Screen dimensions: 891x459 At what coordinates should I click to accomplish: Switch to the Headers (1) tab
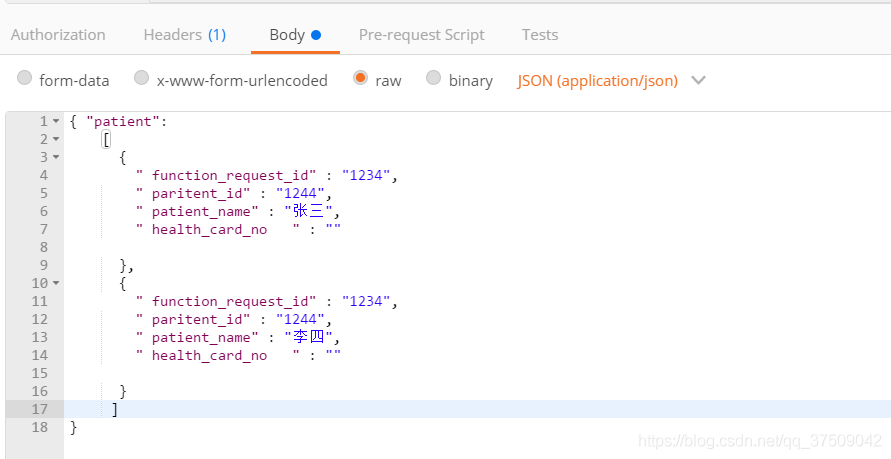[185, 35]
